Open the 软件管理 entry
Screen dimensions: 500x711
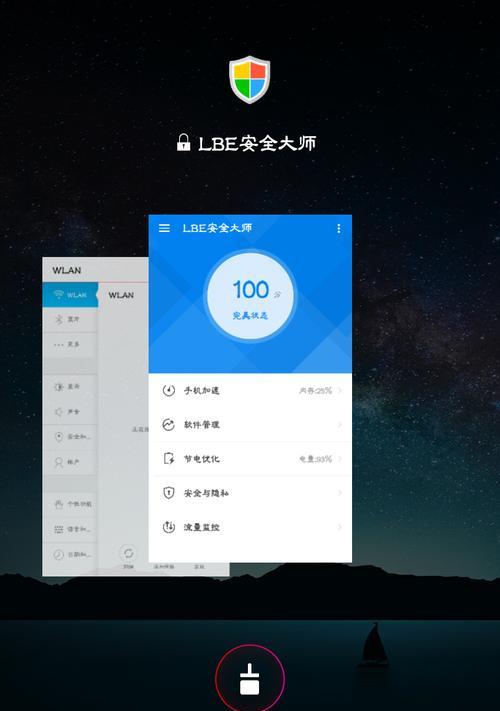click(250, 424)
